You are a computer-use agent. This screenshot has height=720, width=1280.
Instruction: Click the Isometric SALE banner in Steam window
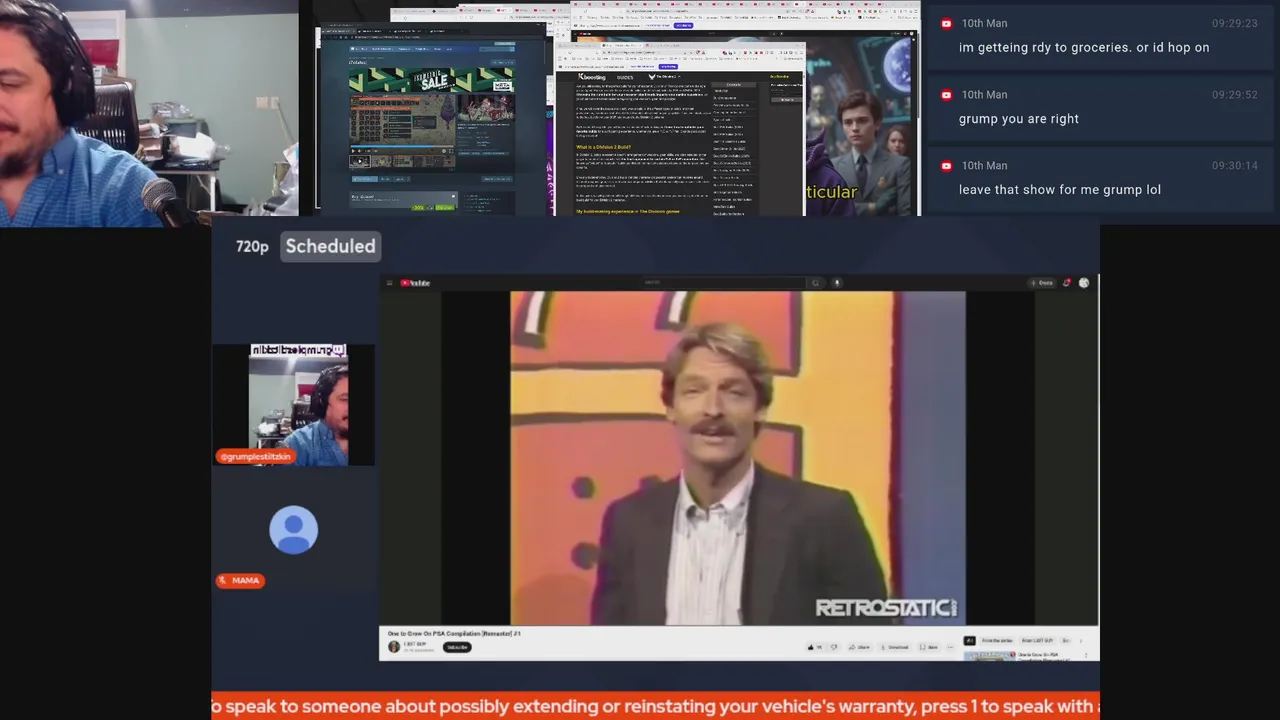[x=431, y=82]
